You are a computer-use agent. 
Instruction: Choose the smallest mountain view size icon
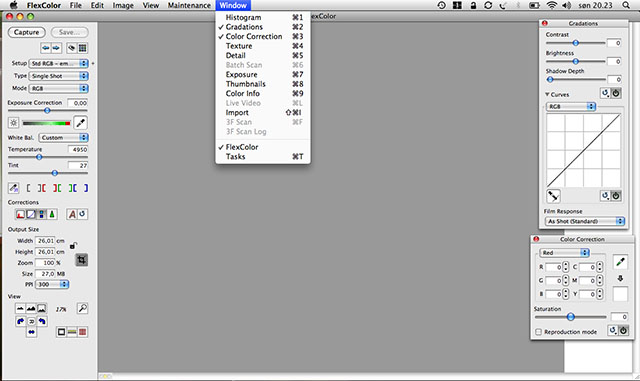click(x=20, y=308)
